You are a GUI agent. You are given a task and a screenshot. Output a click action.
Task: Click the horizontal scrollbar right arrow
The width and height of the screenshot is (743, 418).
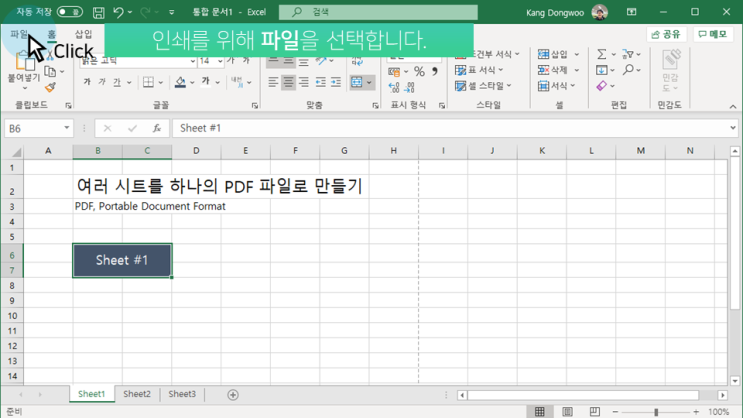(722, 395)
